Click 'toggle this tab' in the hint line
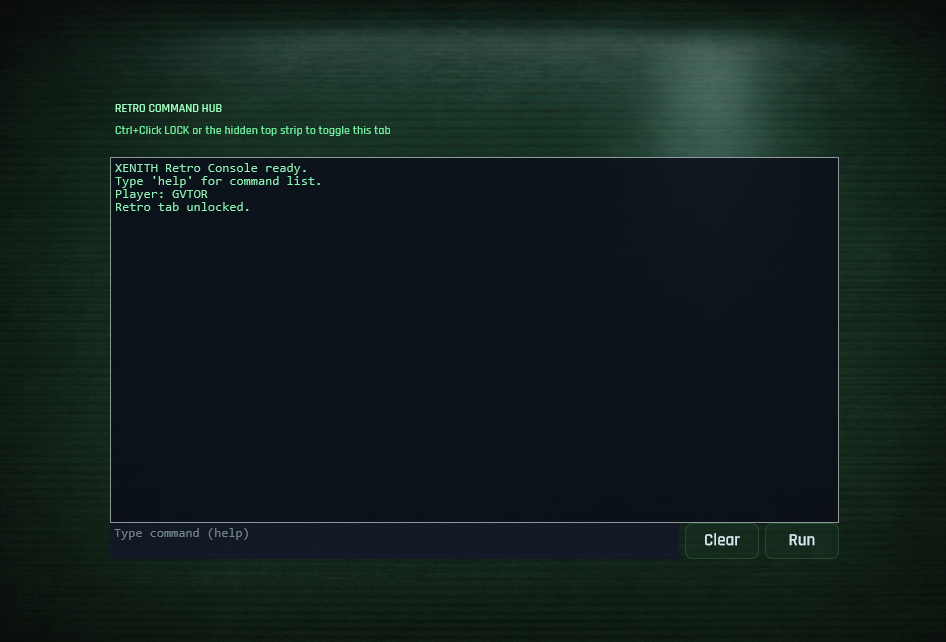 click(354, 130)
